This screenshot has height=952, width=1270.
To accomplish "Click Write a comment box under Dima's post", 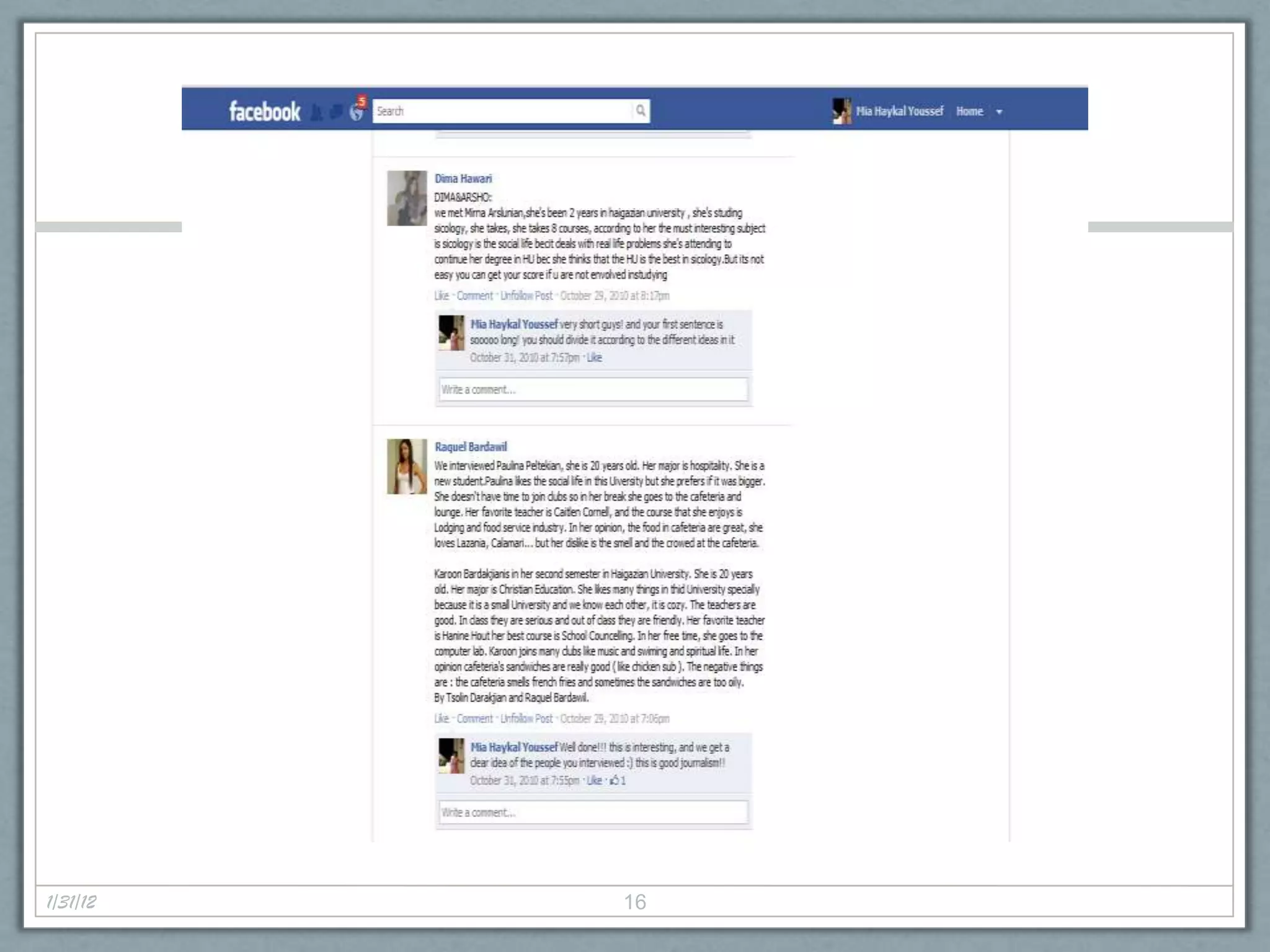I will tap(593, 390).
